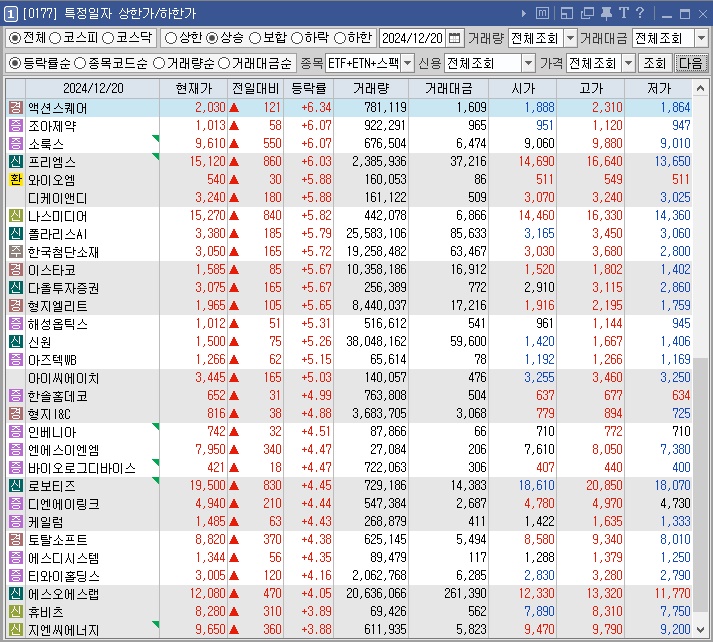
Task: Click the overlapping windows icon in title bar
Action: 587,13
